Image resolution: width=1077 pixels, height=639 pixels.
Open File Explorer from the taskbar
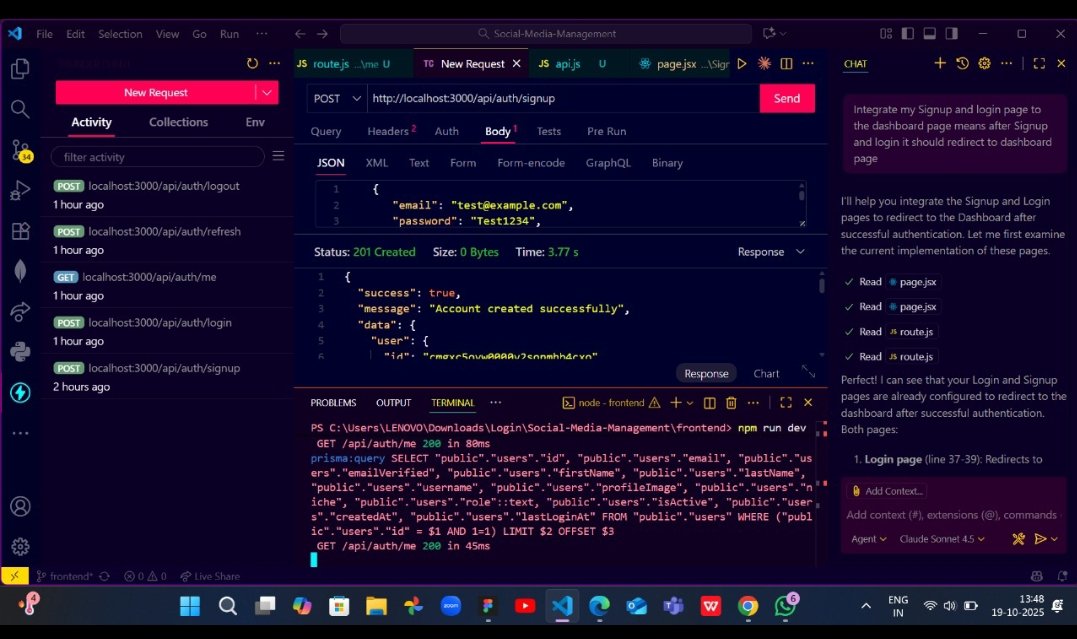376,605
